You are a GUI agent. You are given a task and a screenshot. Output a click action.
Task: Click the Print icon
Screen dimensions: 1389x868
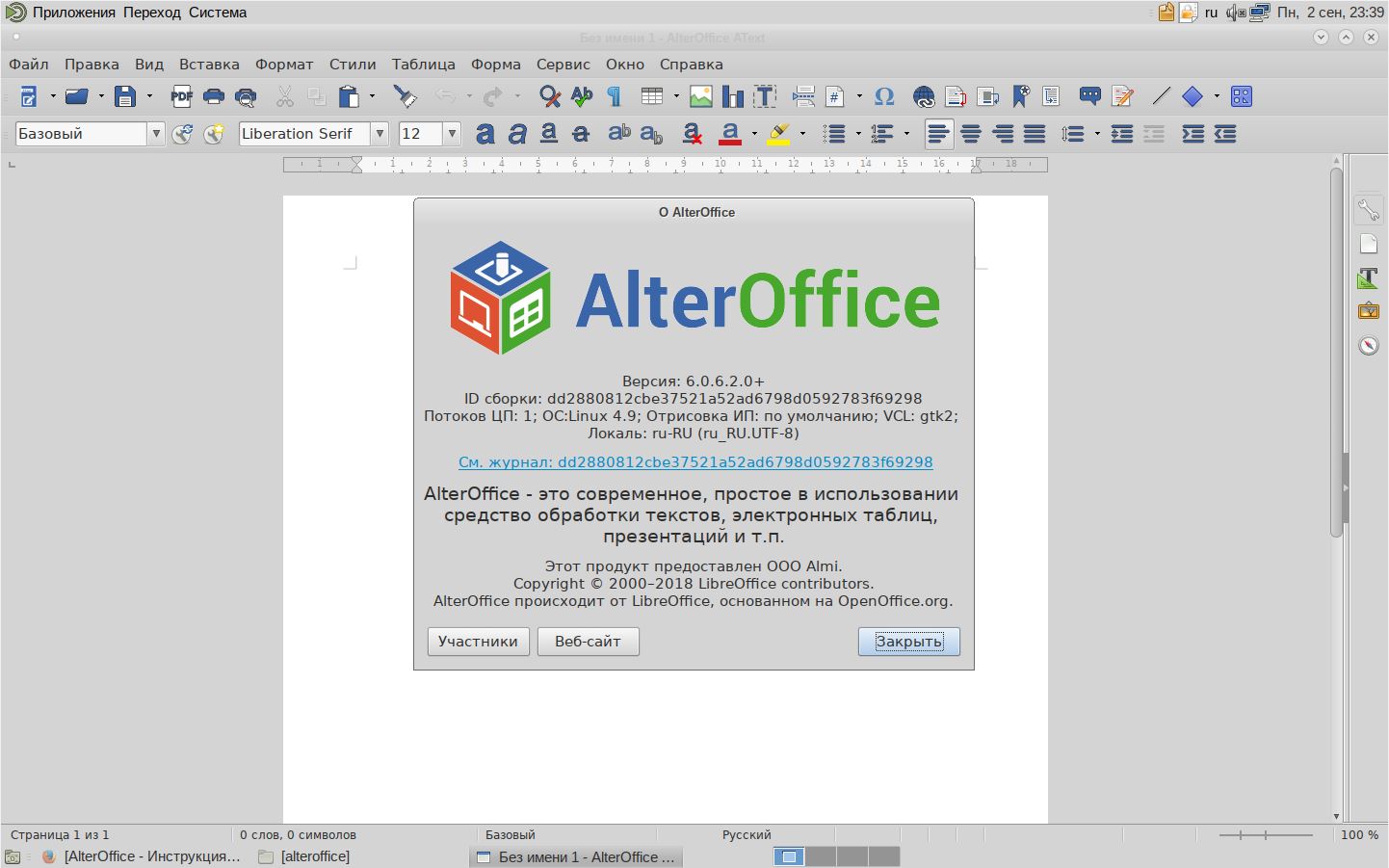tap(214, 96)
